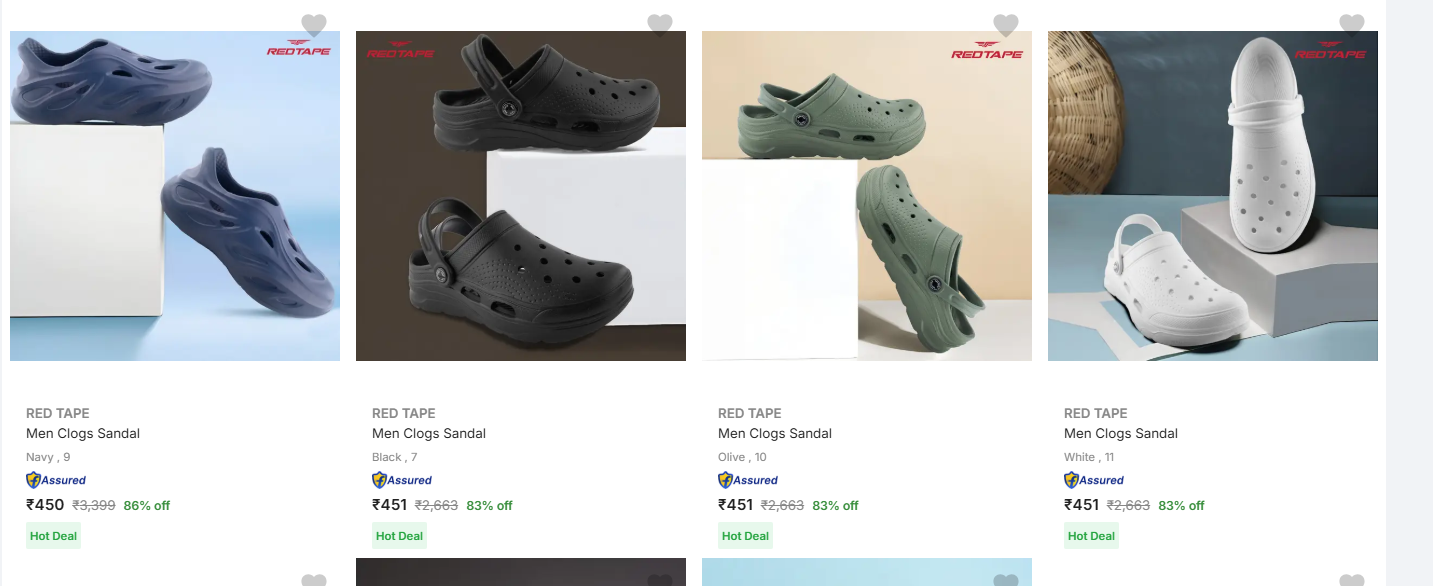Click Red Tape logo on Navy clogs image

pos(298,48)
